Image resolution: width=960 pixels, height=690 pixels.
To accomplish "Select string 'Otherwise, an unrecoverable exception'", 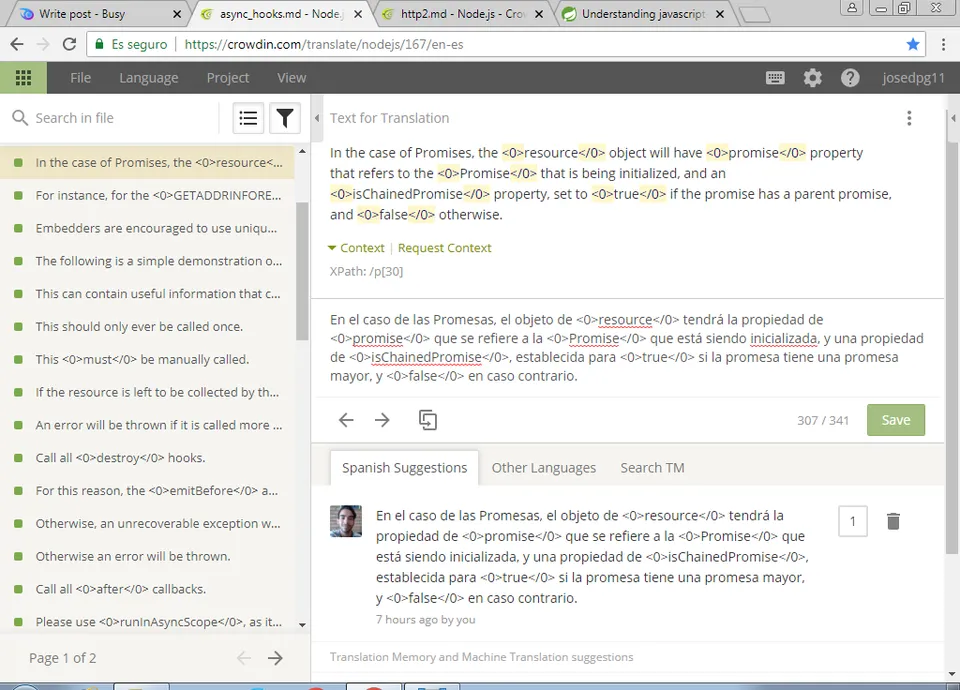I will point(147,523).
